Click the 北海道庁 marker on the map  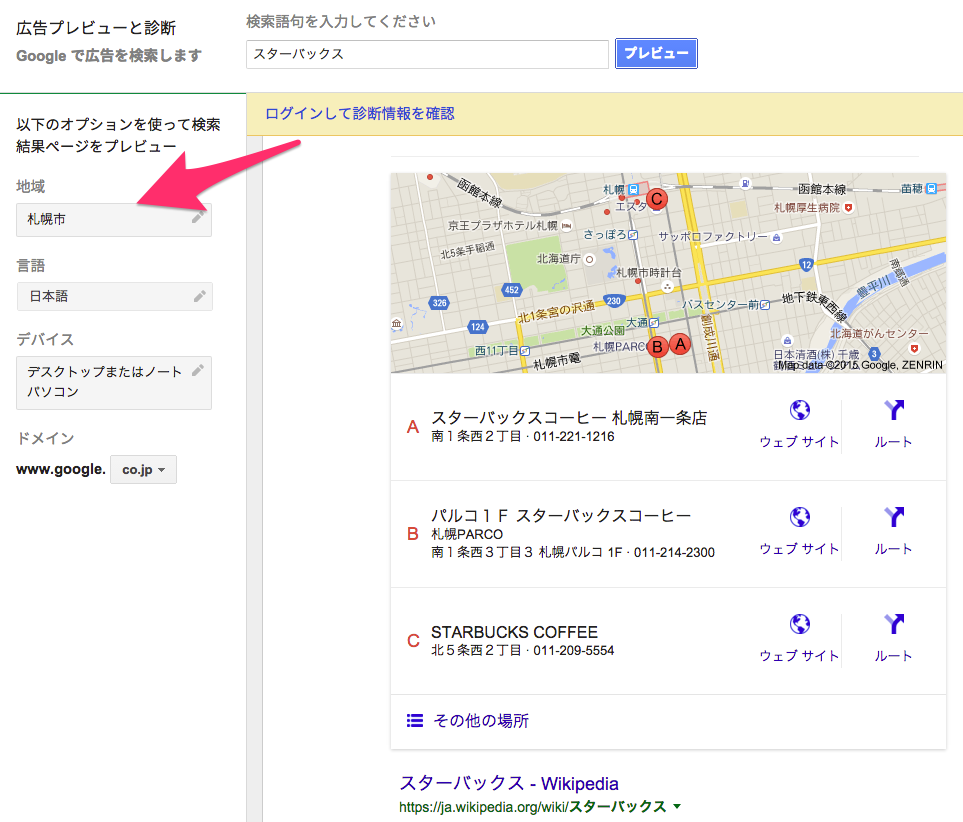590,259
